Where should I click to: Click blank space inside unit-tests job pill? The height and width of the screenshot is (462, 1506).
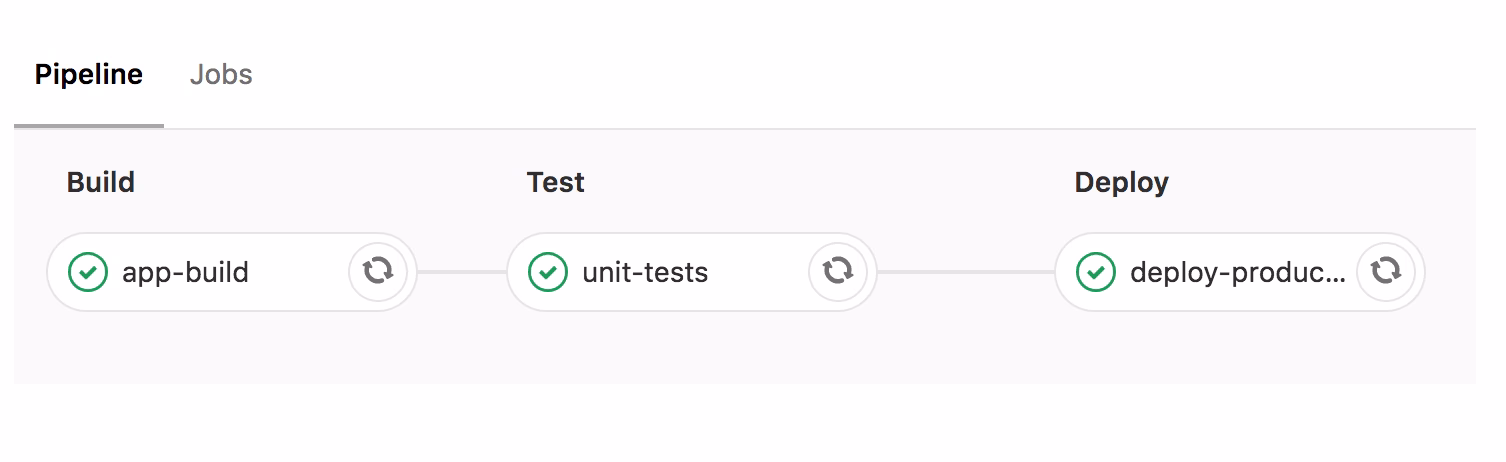[760, 272]
